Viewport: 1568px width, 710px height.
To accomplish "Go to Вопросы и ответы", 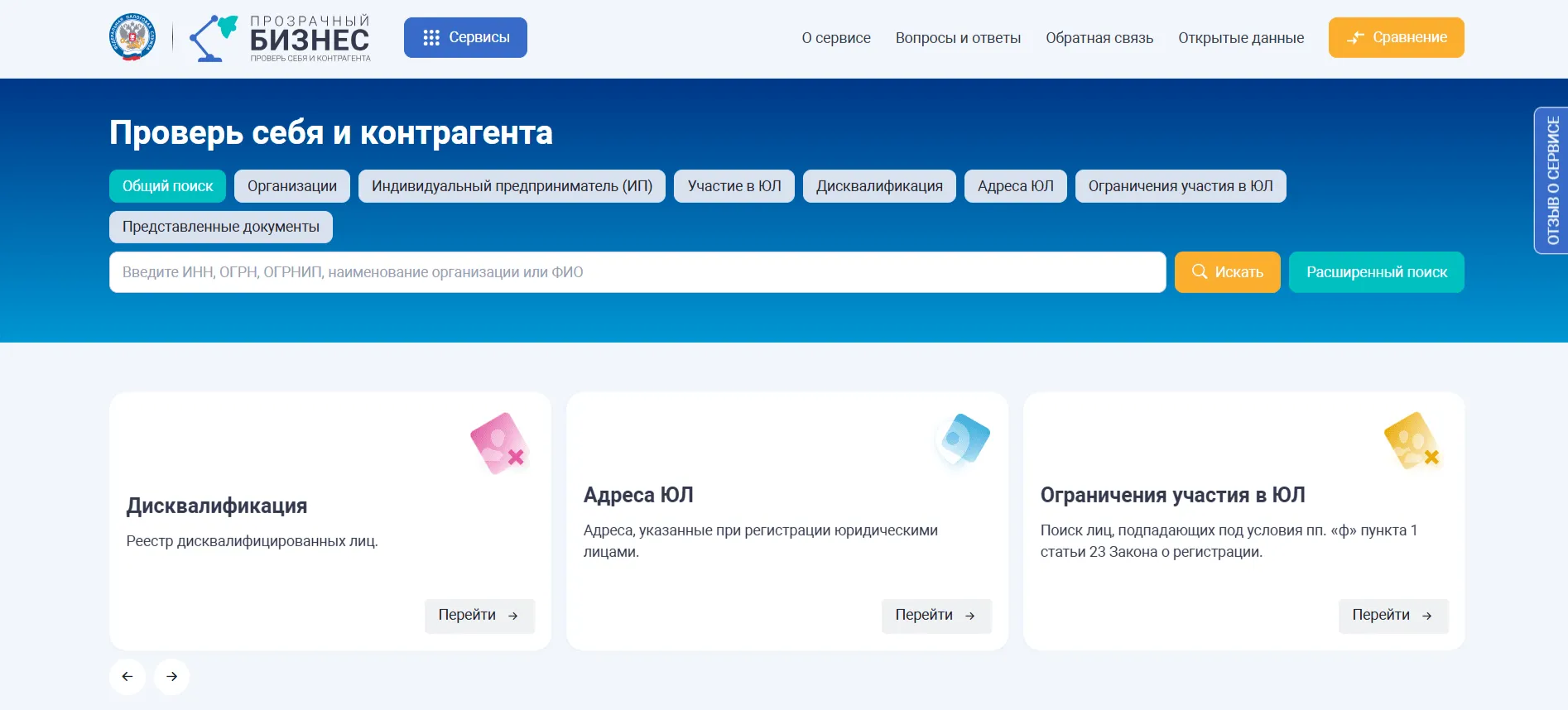I will pos(958,38).
